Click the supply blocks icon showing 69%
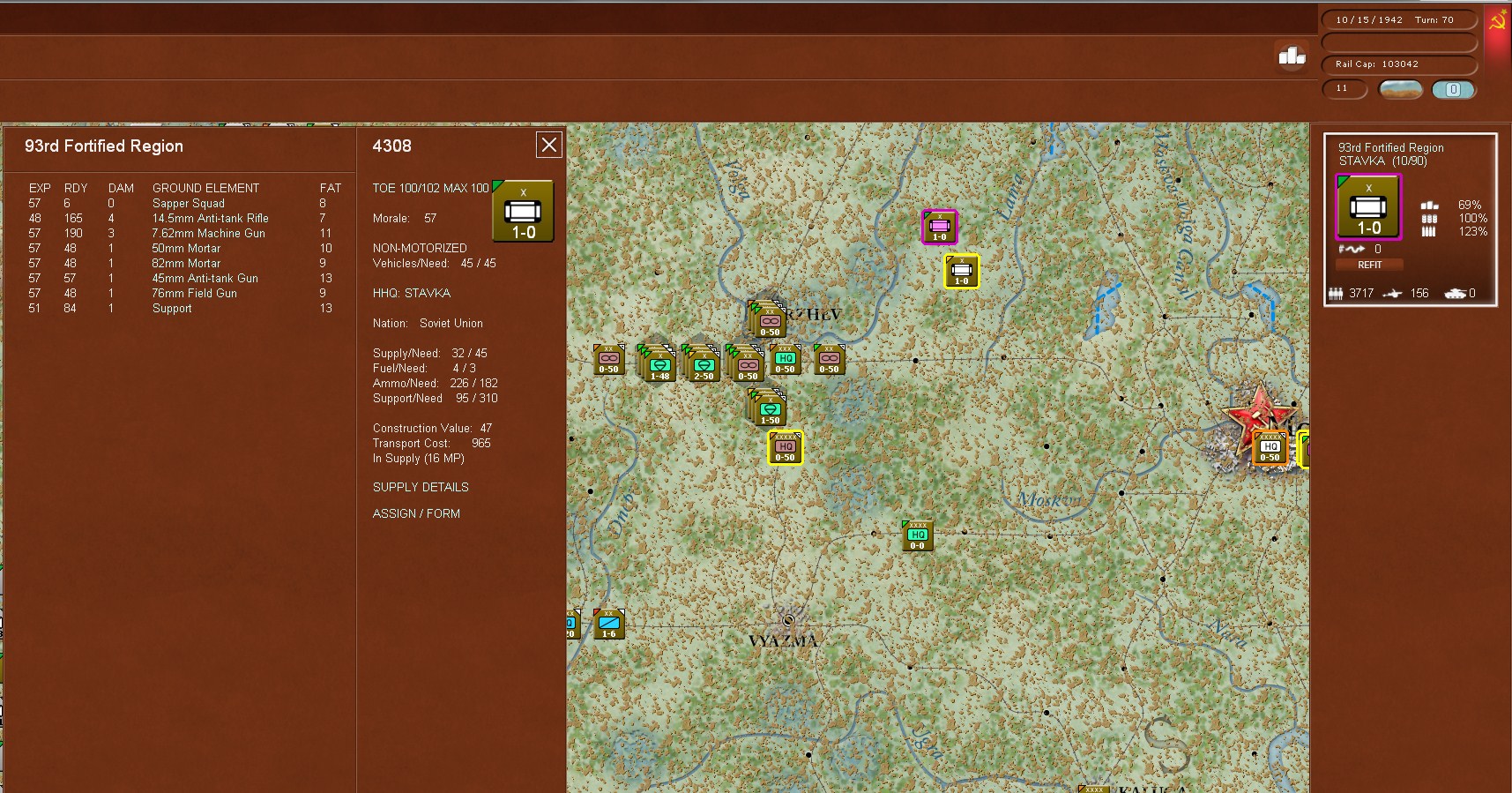This screenshot has width=1512, height=793. 1429,205
